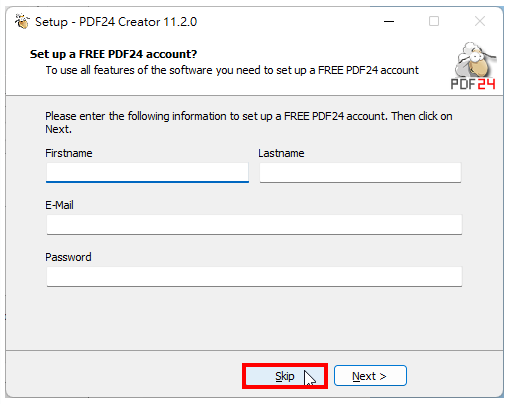Minimize the PDF24 Setup window

(389, 21)
